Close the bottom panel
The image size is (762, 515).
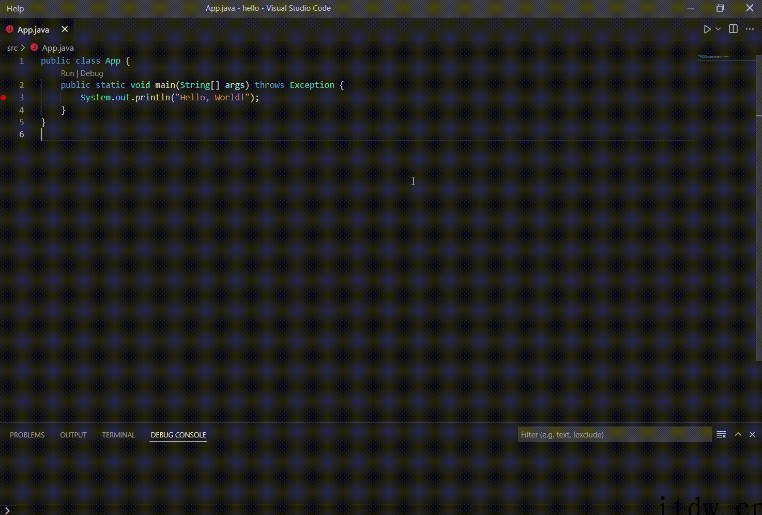click(752, 434)
